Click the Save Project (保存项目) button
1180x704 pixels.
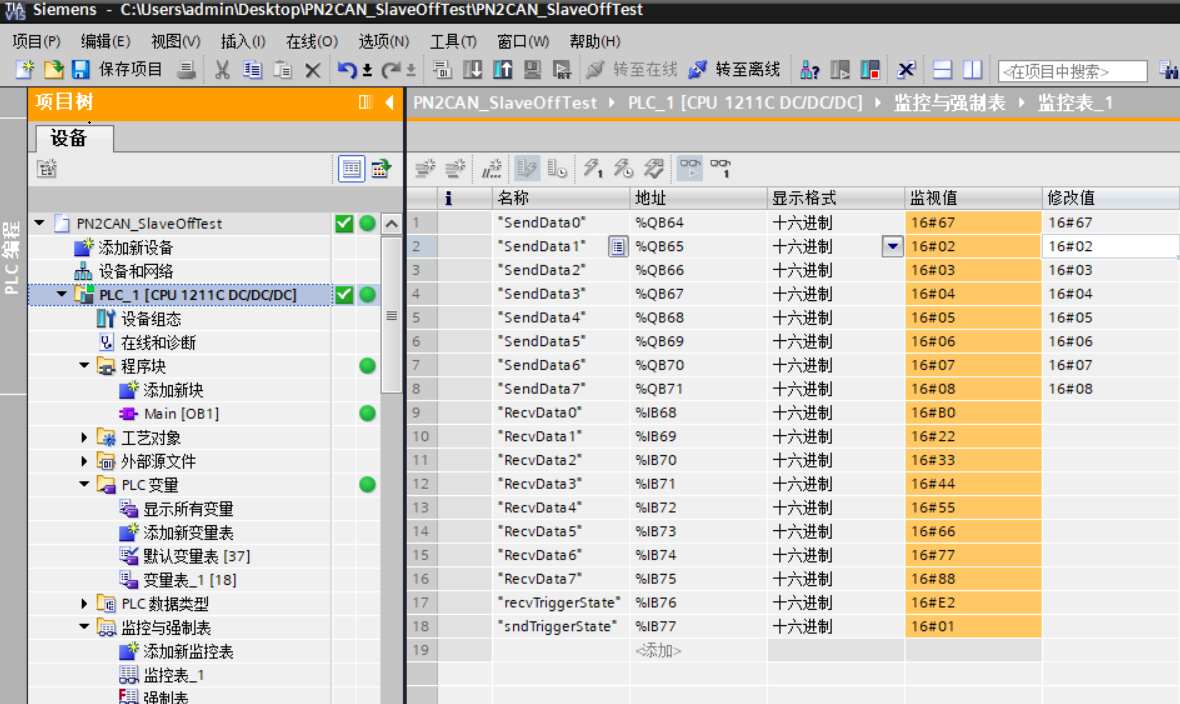(x=118, y=70)
